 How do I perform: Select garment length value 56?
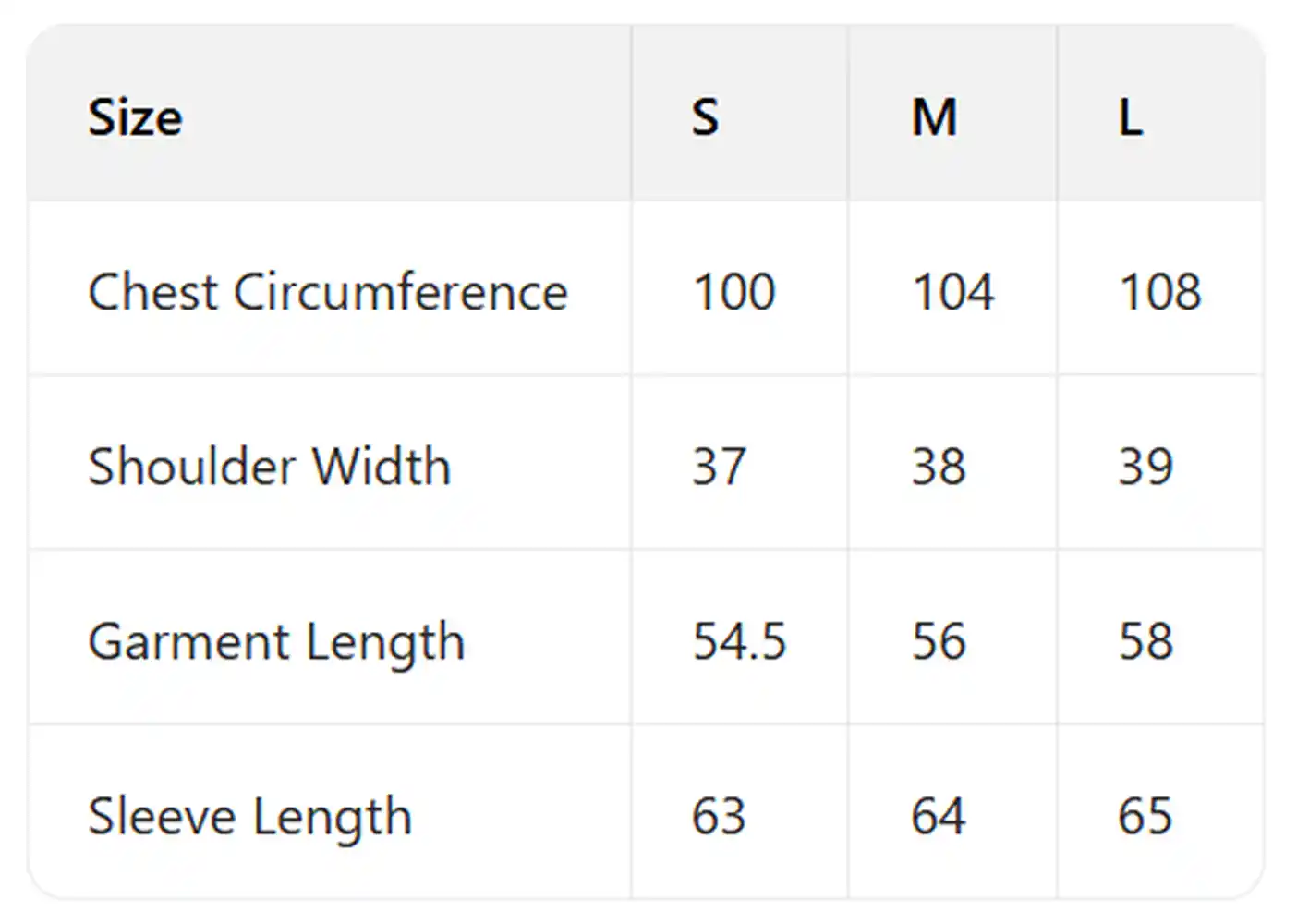[x=939, y=641]
